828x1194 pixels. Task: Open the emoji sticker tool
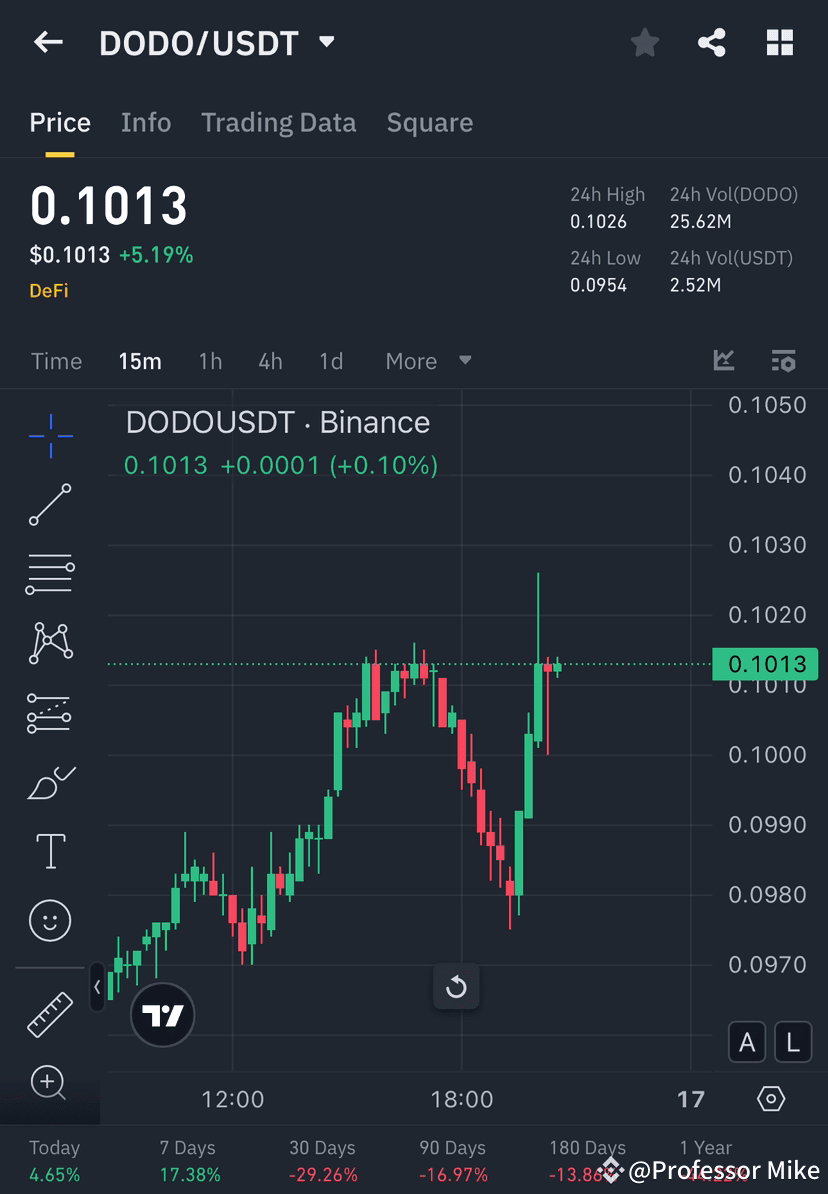(x=50, y=920)
